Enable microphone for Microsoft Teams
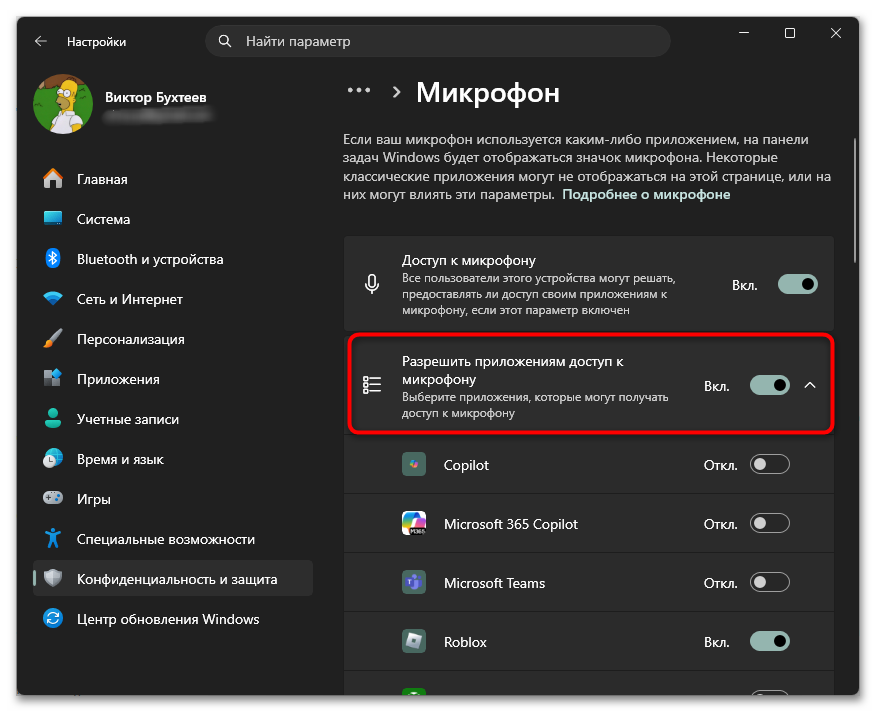 [x=770, y=582]
